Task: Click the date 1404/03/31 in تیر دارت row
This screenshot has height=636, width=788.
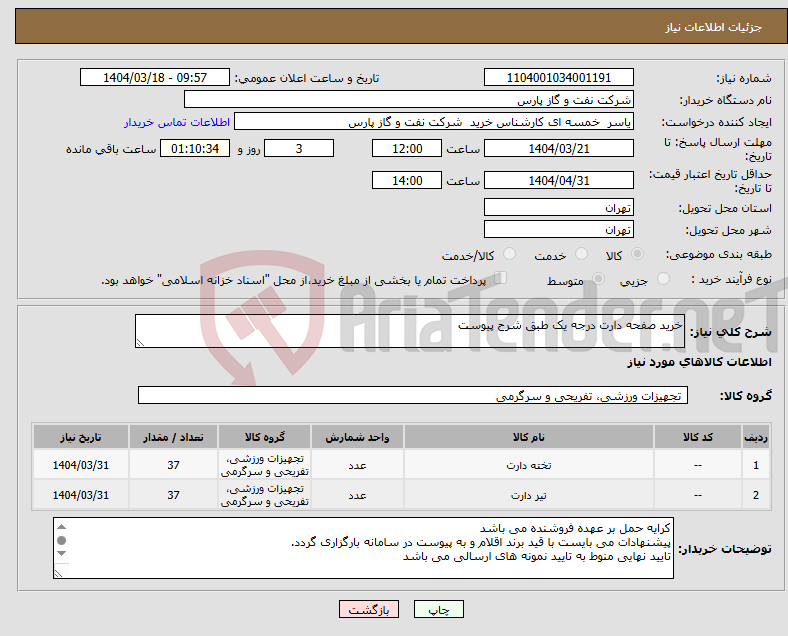Action: point(80,495)
